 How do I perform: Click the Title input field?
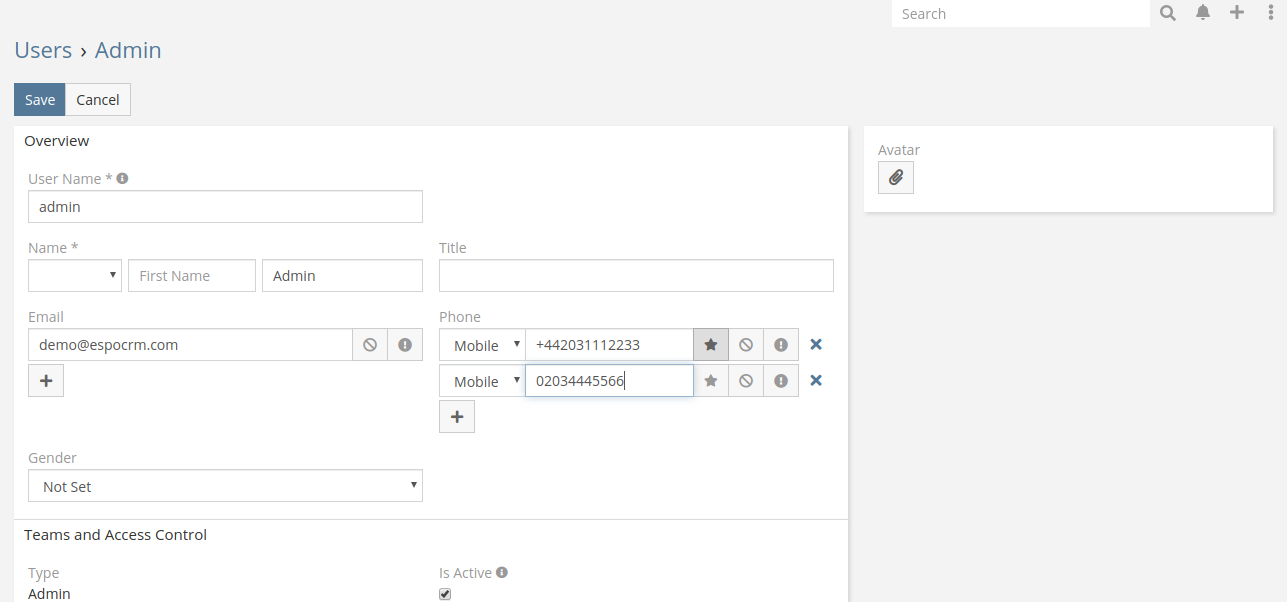pyautogui.click(x=636, y=276)
